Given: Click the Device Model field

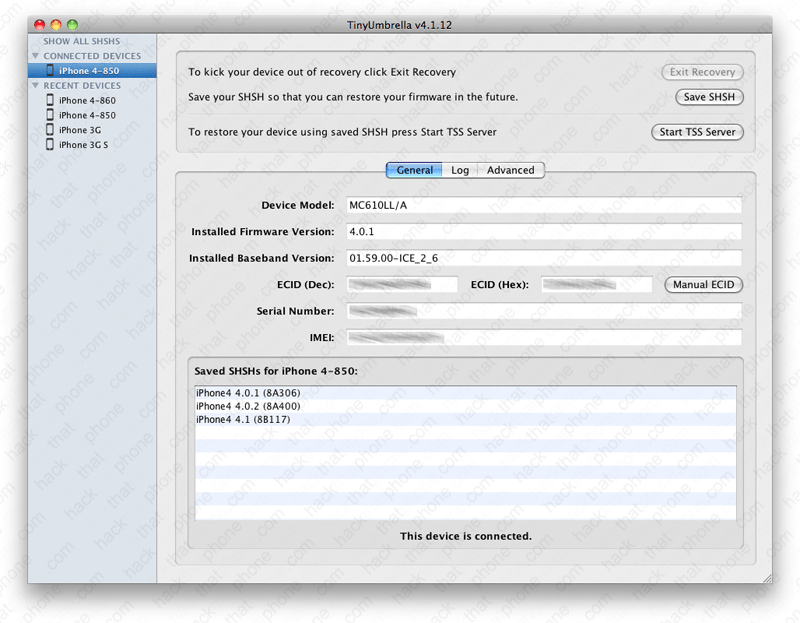Looking at the screenshot, I should (x=543, y=205).
